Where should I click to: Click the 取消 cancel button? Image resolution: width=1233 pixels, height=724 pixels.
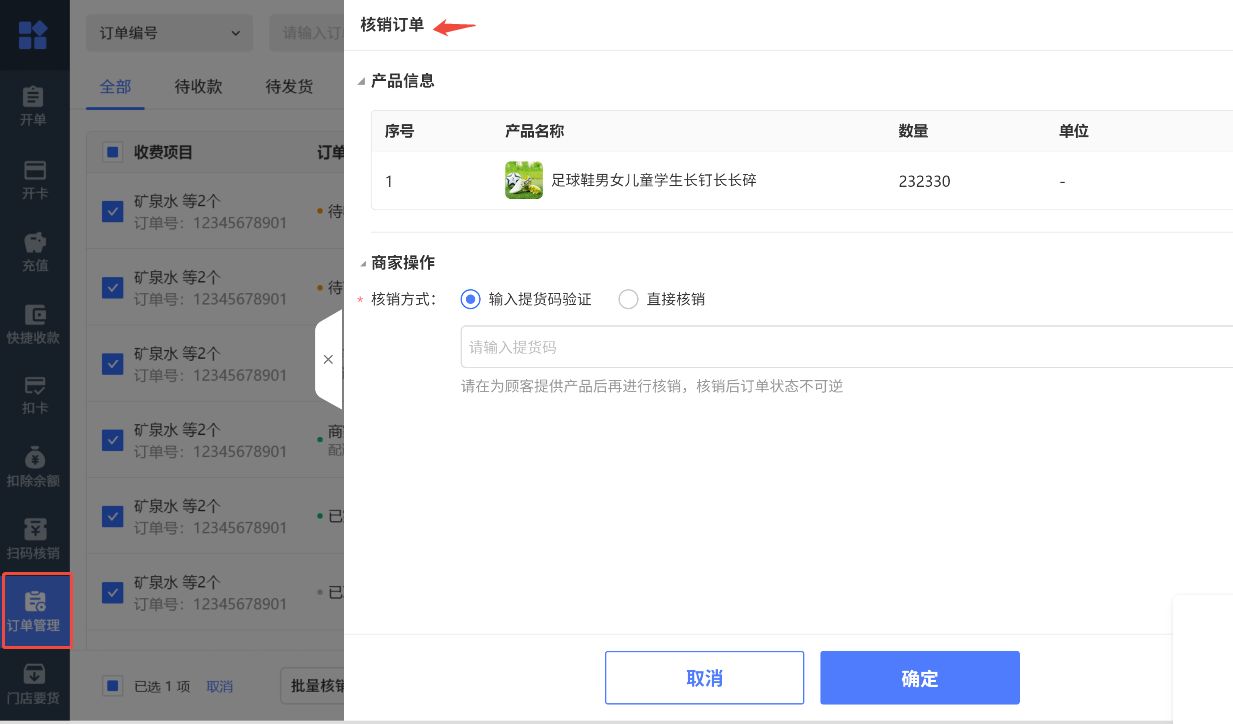tap(704, 678)
